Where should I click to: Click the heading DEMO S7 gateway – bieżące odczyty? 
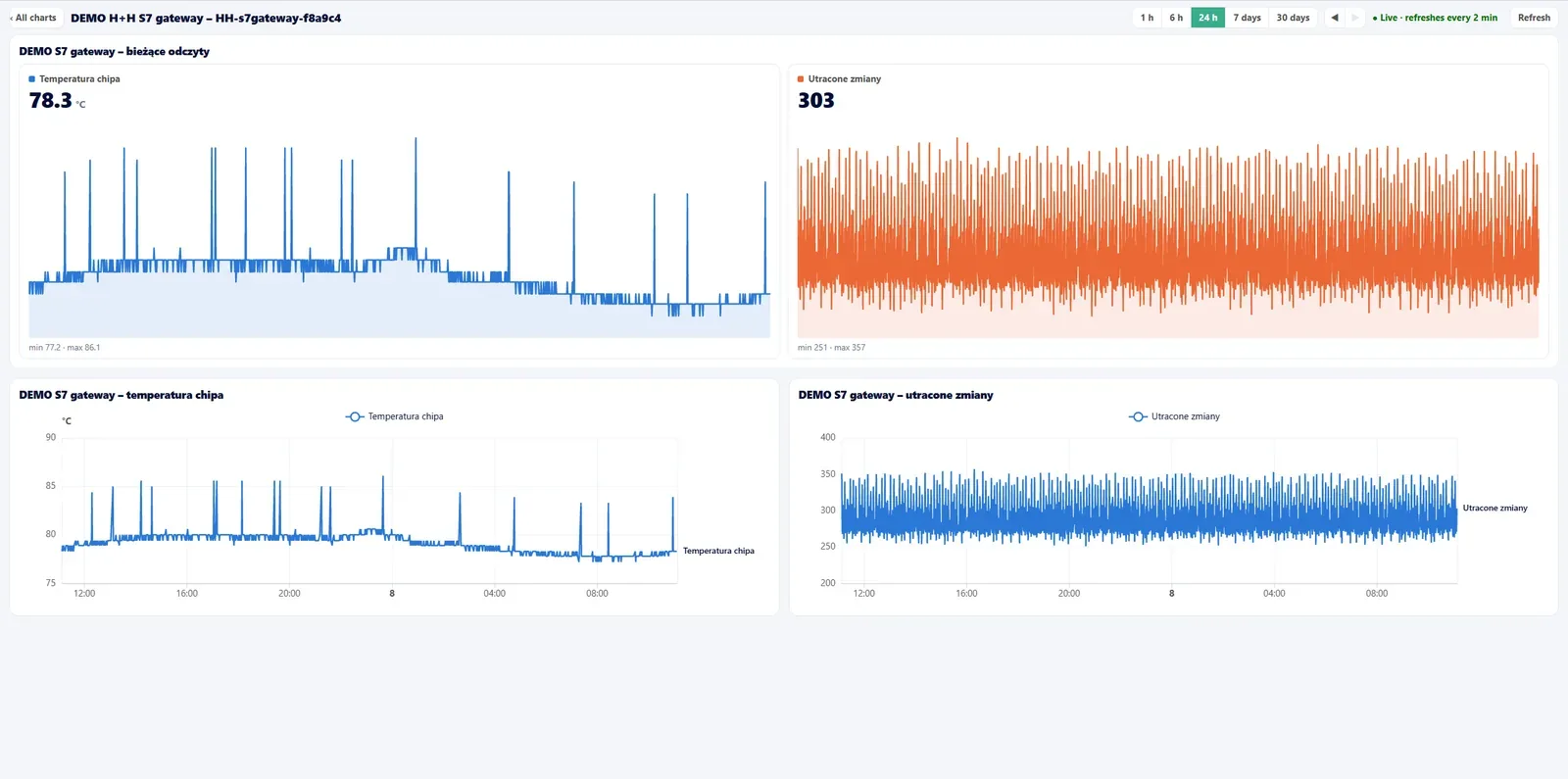[115, 51]
